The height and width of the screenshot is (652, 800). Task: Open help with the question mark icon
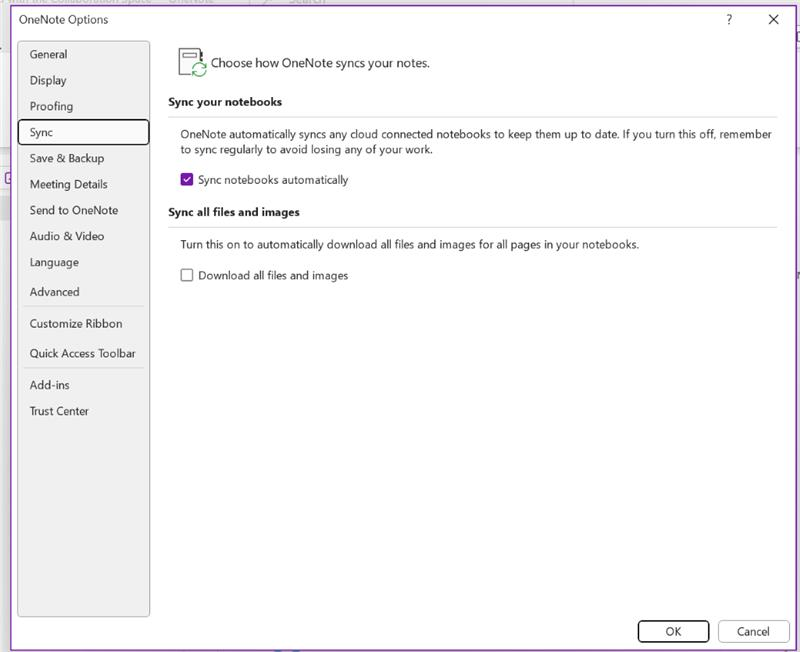click(x=729, y=20)
